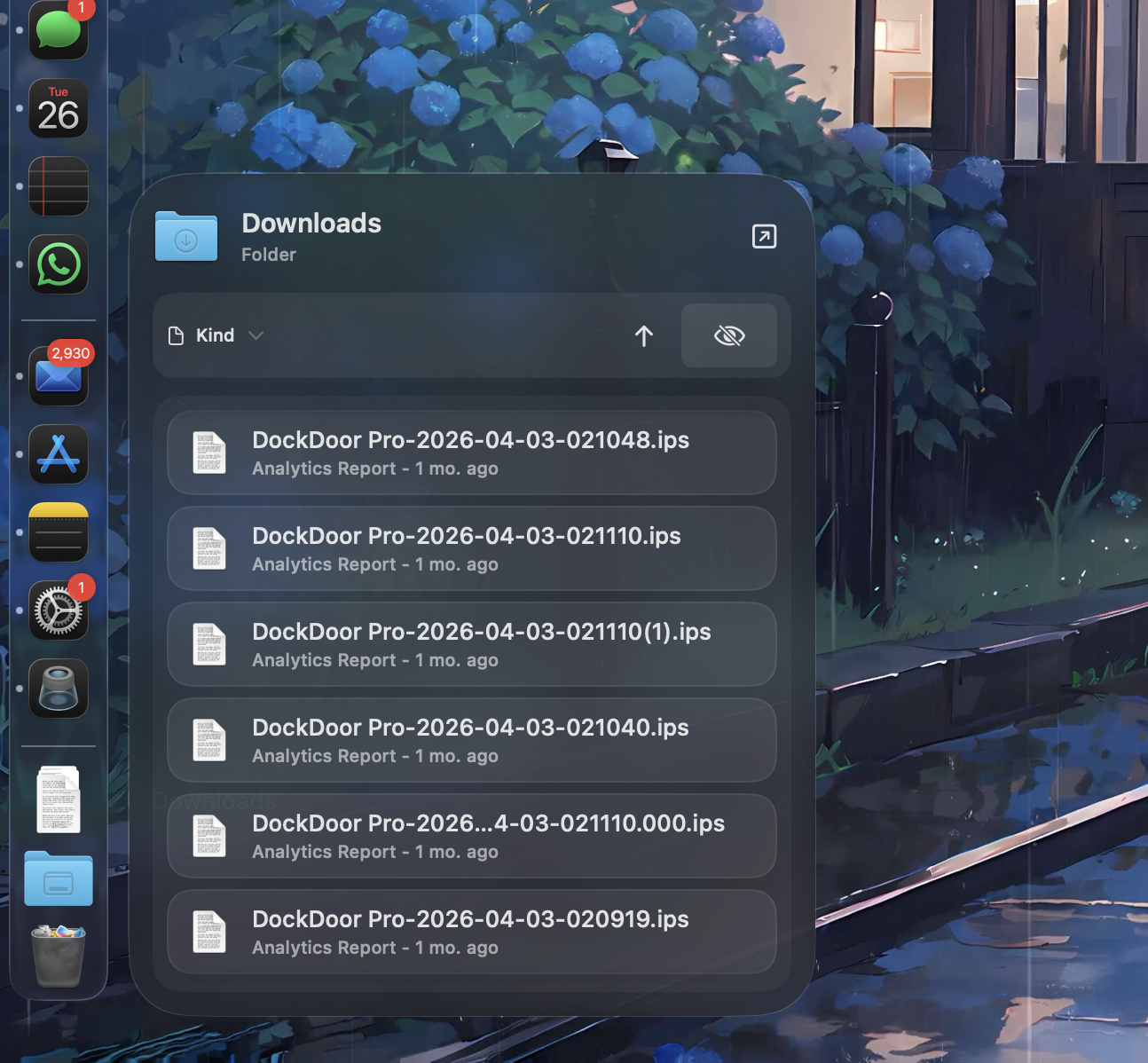
Task: Launch the dark red-lined notebook app in Dock
Action: [59, 186]
